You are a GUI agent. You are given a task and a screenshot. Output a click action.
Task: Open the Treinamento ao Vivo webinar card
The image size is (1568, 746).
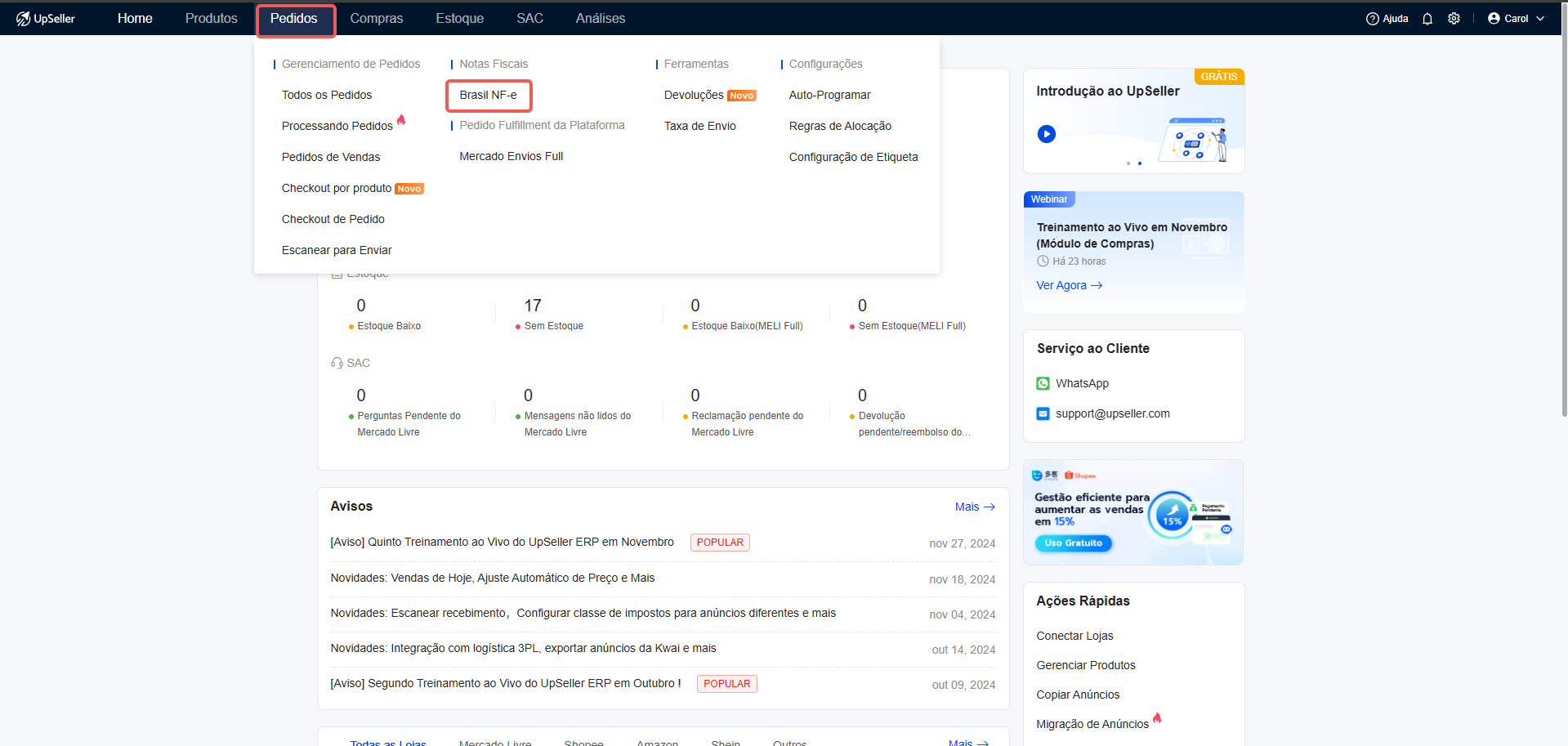coord(1134,252)
